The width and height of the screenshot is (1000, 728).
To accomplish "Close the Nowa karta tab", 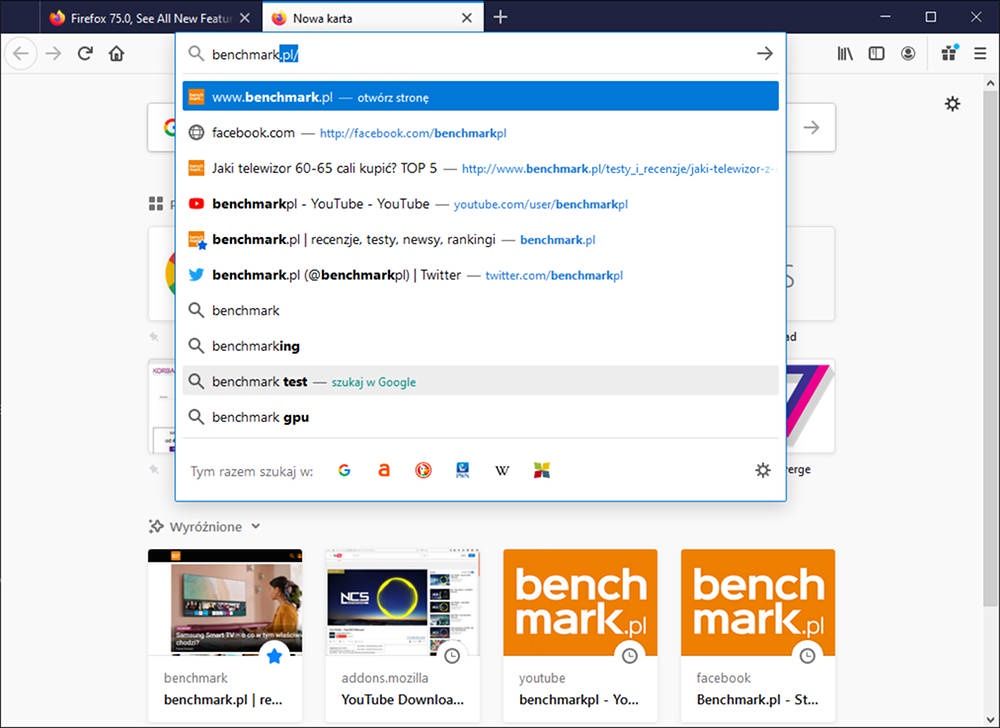I will point(467,18).
